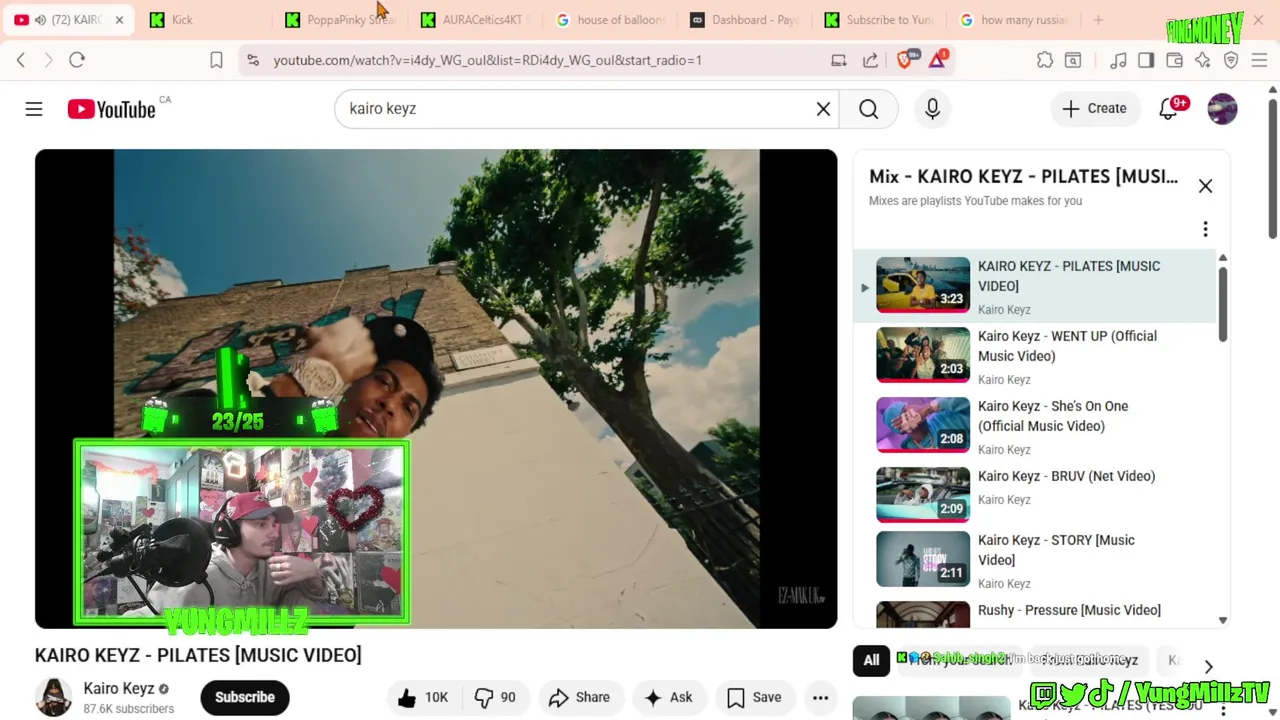Start voice search with microphone icon
Viewport: 1280px width, 720px height.
[x=932, y=109]
